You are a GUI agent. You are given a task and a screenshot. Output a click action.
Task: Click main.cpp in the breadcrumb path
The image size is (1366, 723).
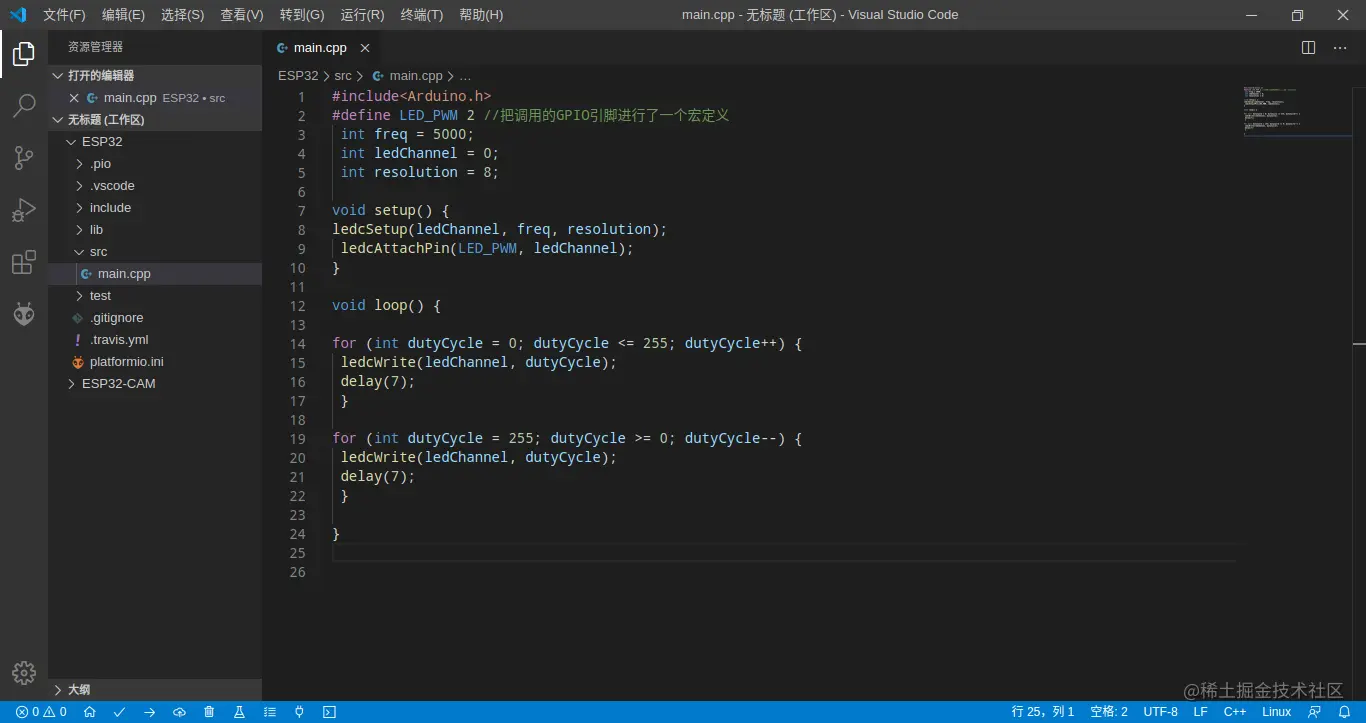[416, 76]
